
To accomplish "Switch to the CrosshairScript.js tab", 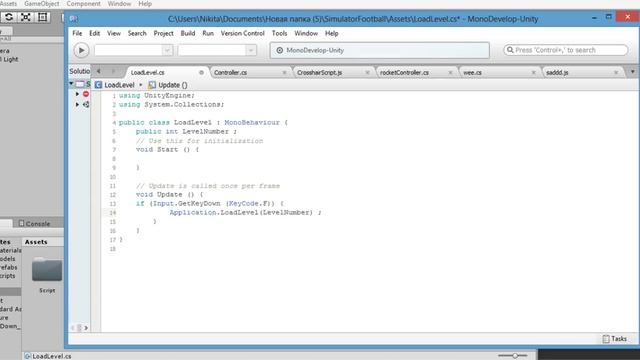I will [319, 72].
